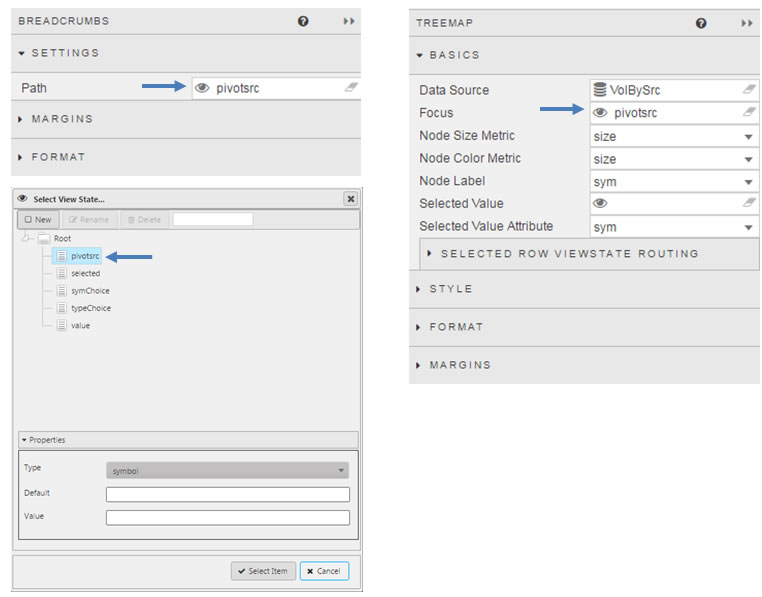Viewport: 762px width, 597px height.
Task: Click the Selected Value eye icon
Action: 600,204
